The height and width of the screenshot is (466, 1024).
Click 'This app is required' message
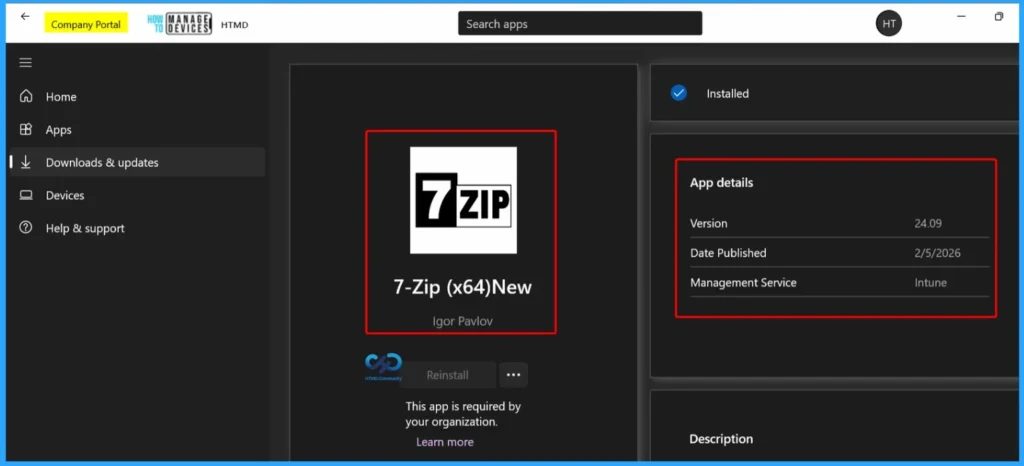pos(463,414)
